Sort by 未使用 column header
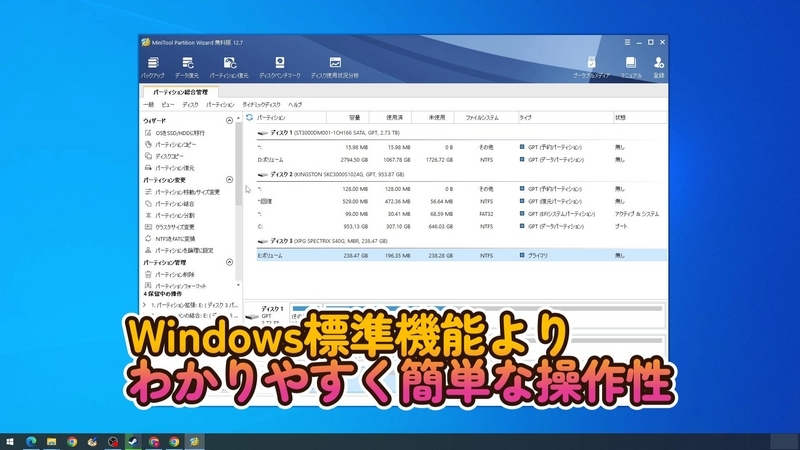 tap(433, 117)
